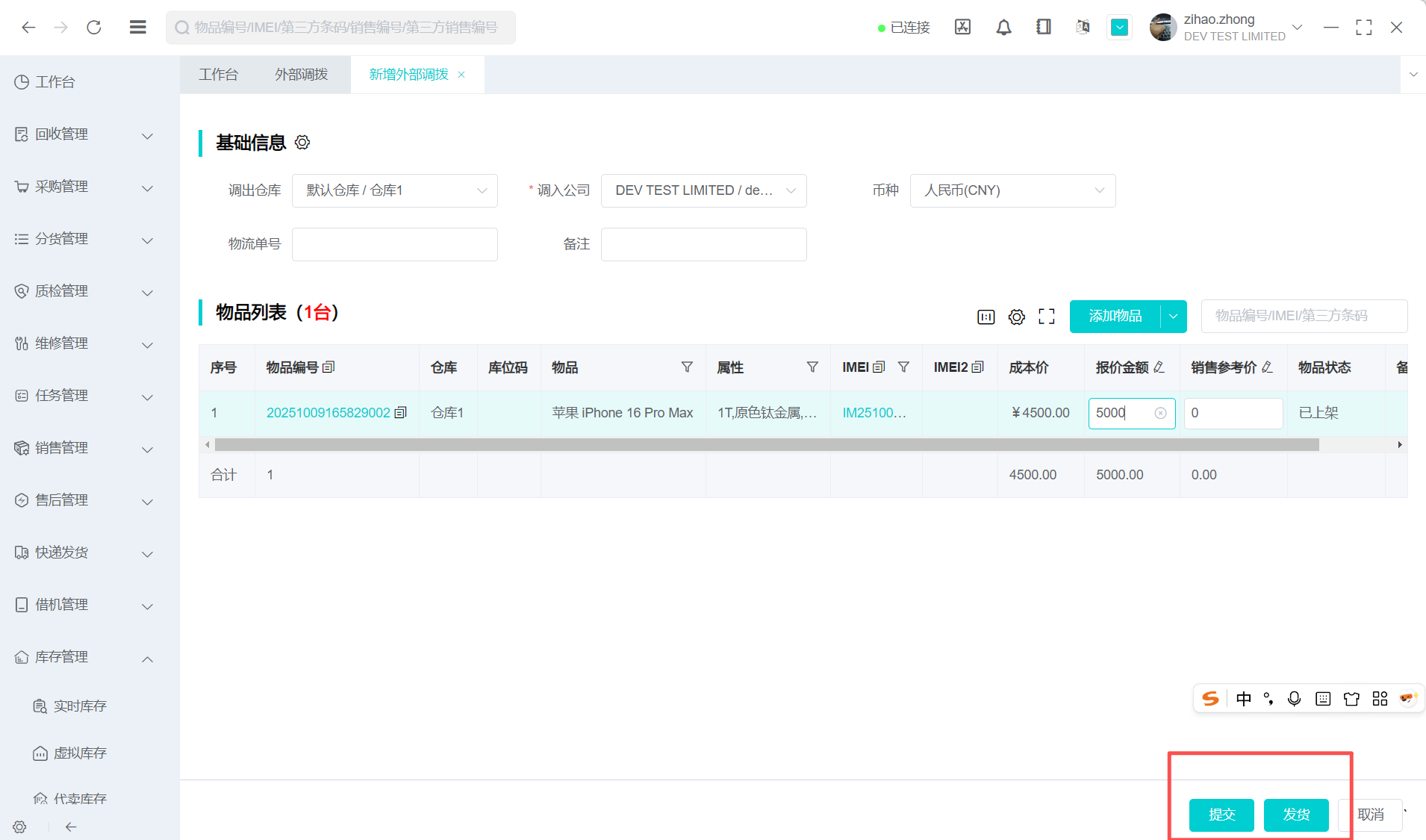Open column settings gear for 物品列表

(1016, 317)
